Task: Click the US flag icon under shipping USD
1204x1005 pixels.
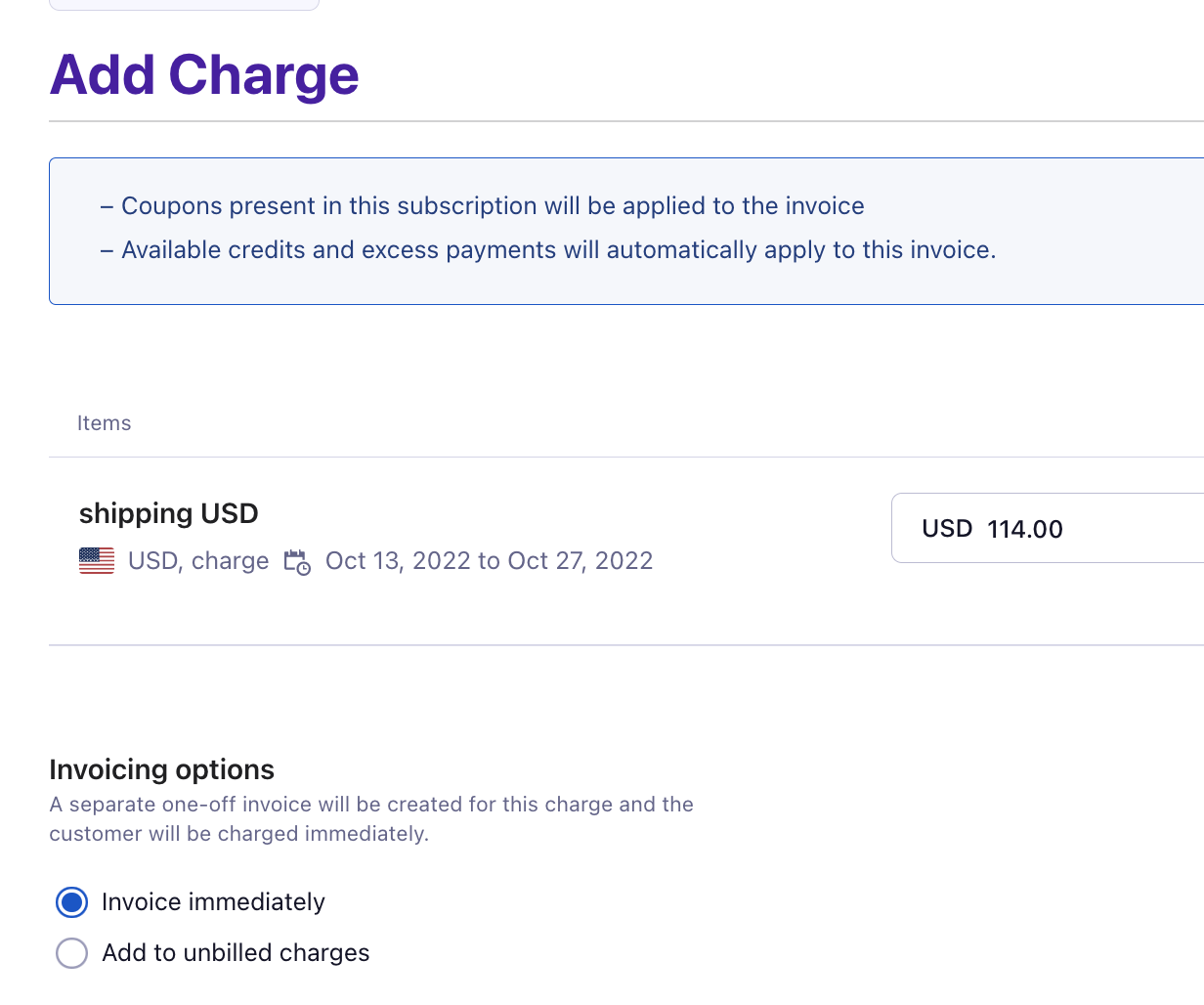Action: click(97, 561)
